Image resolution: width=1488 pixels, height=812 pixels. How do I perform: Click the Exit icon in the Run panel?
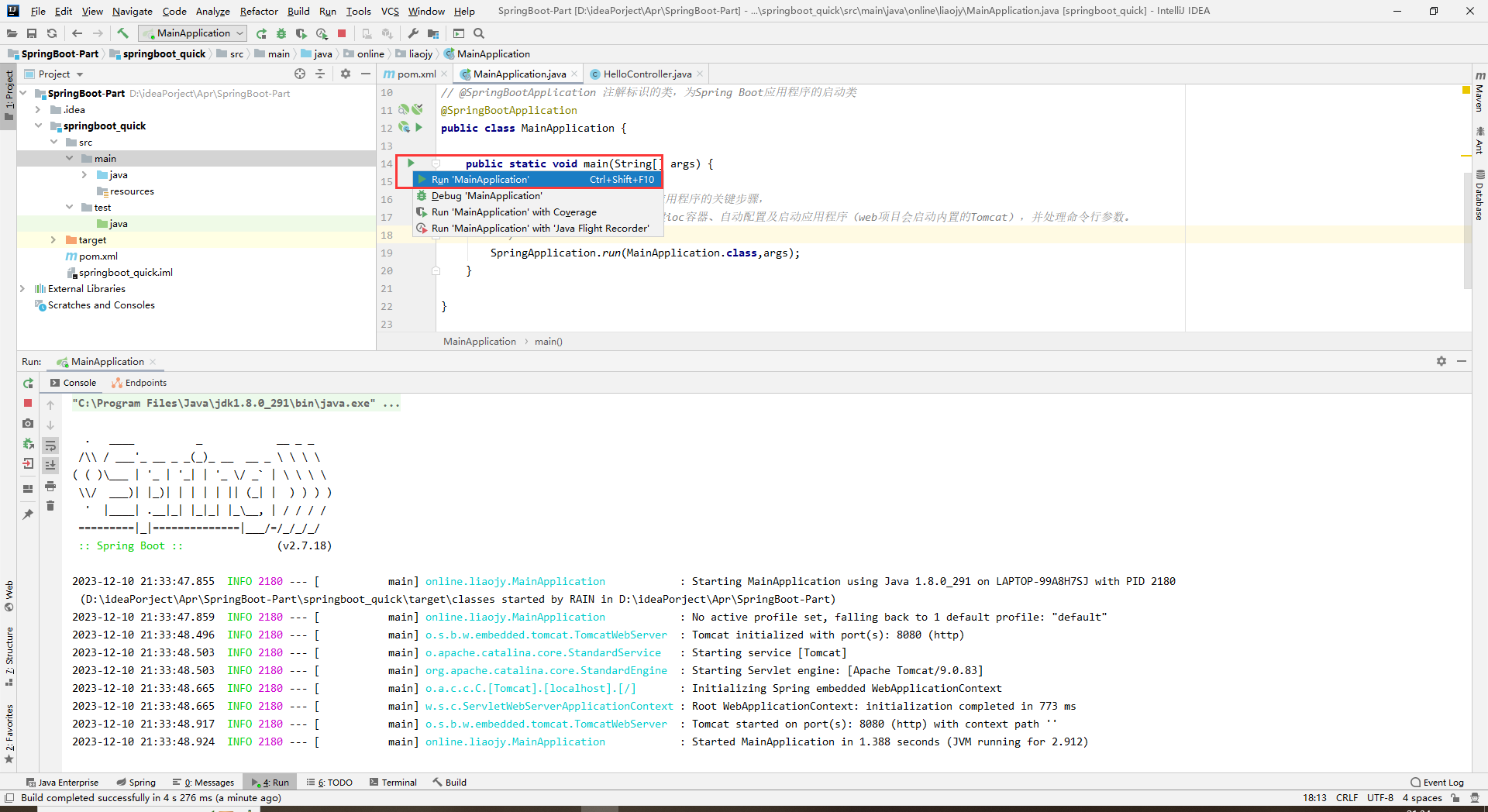[x=28, y=463]
